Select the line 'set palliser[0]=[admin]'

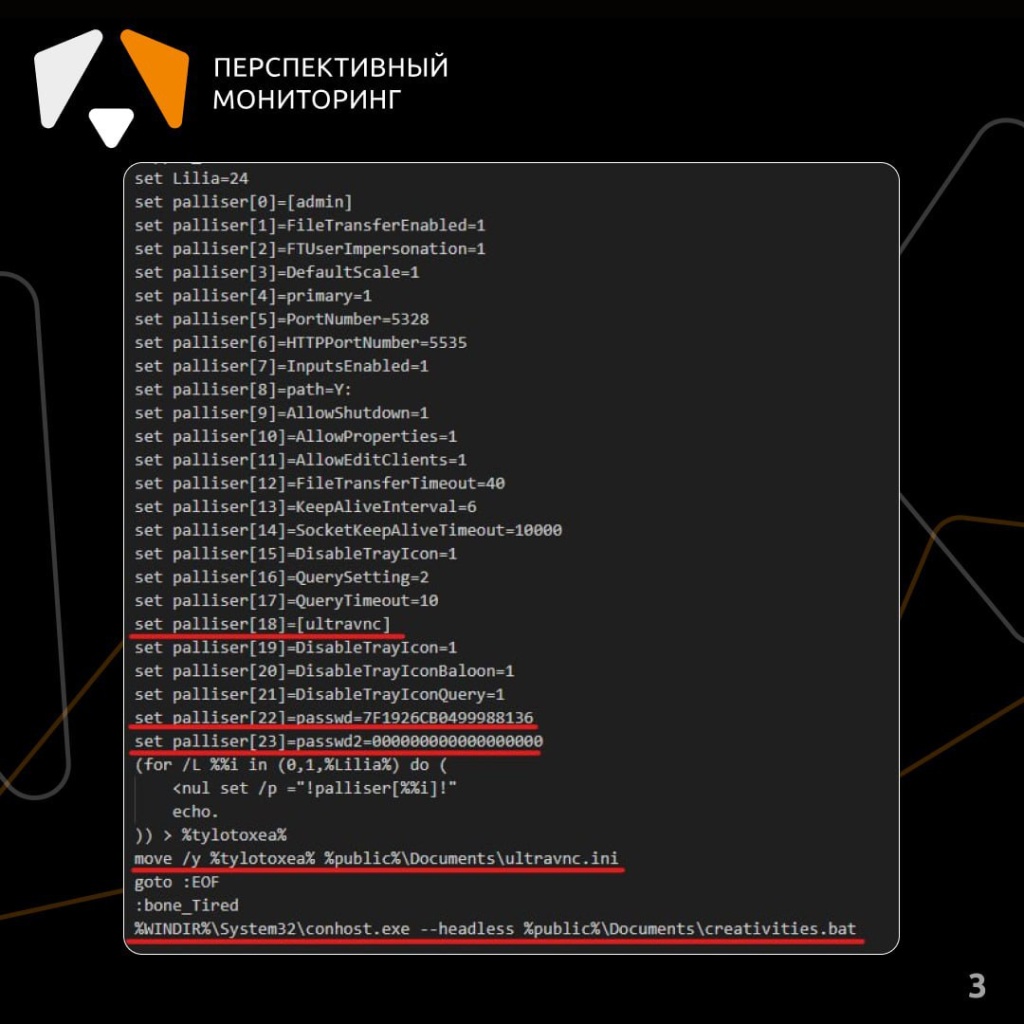243,202
